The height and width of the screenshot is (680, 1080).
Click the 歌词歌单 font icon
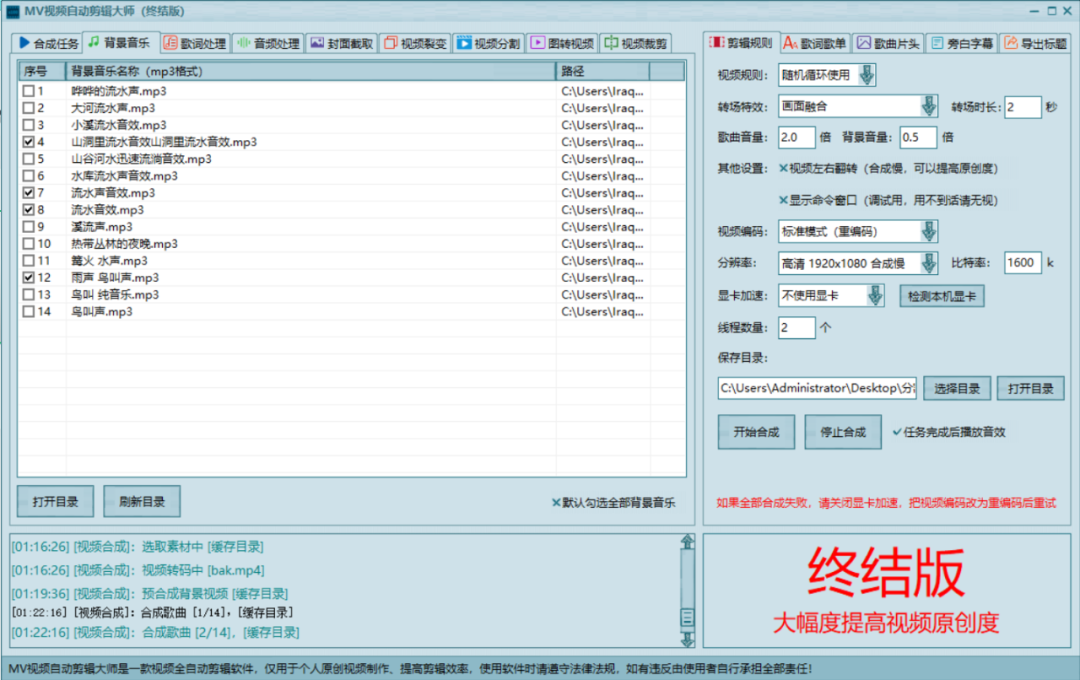pyautogui.click(x=790, y=44)
